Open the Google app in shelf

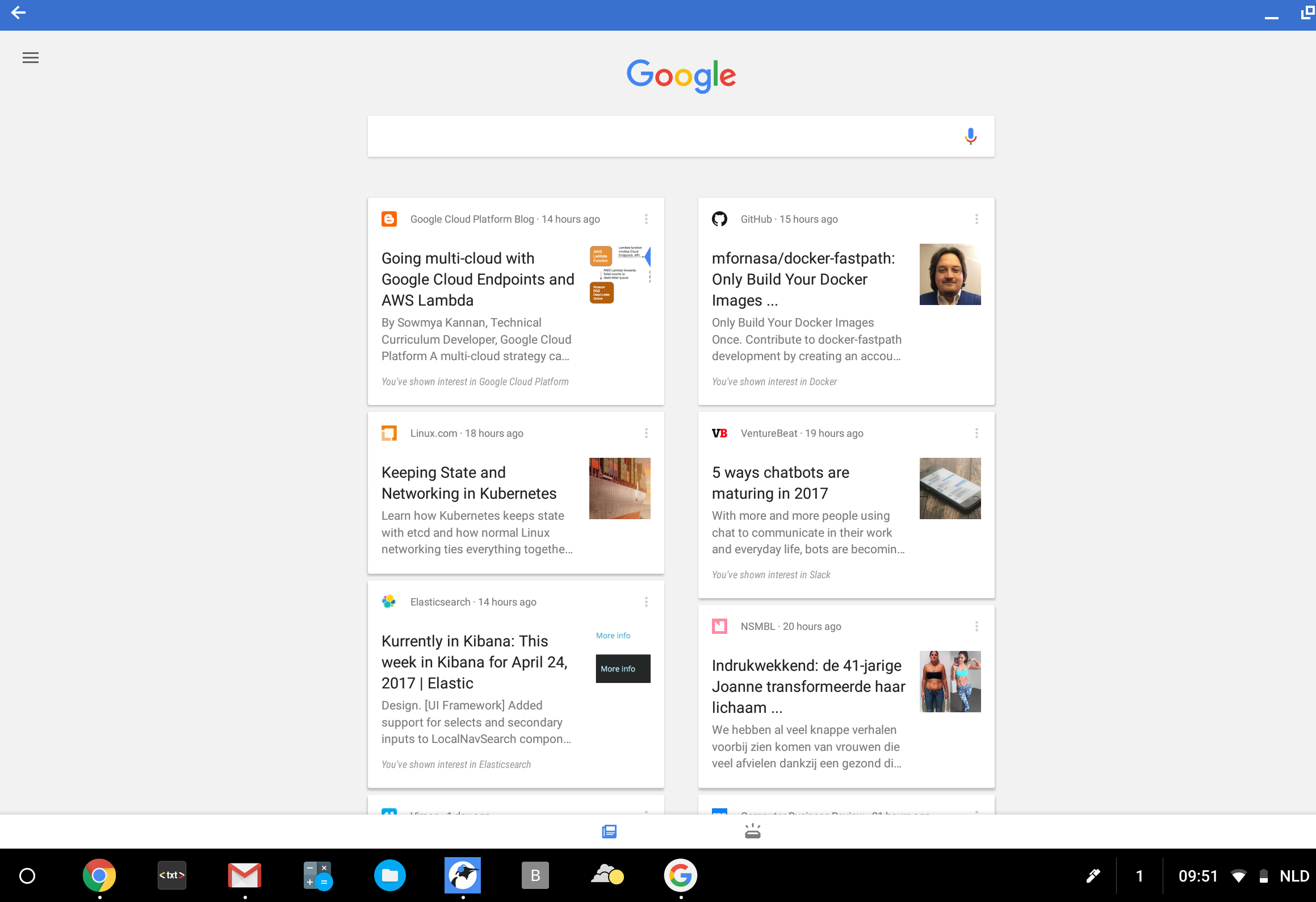(x=681, y=876)
